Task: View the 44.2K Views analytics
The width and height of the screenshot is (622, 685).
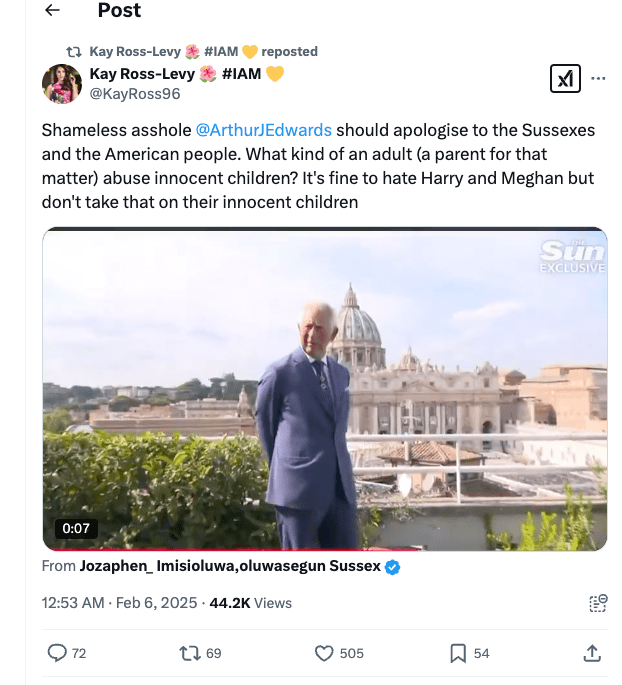Action: coord(250,603)
